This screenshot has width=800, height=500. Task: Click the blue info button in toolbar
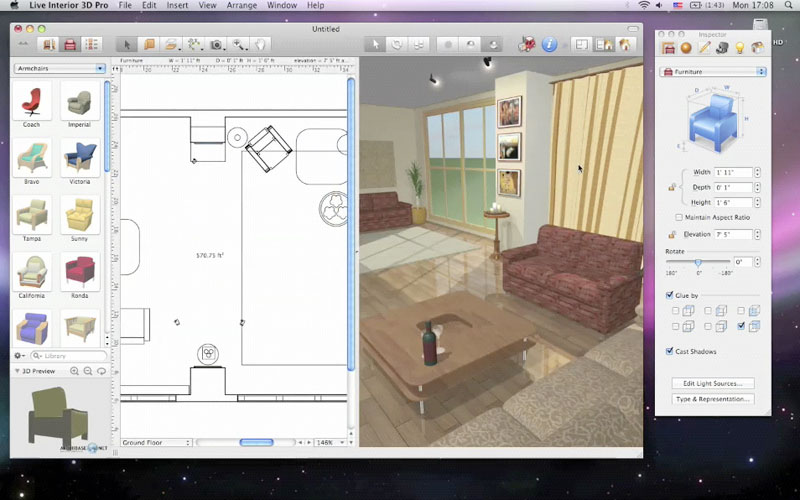549,44
